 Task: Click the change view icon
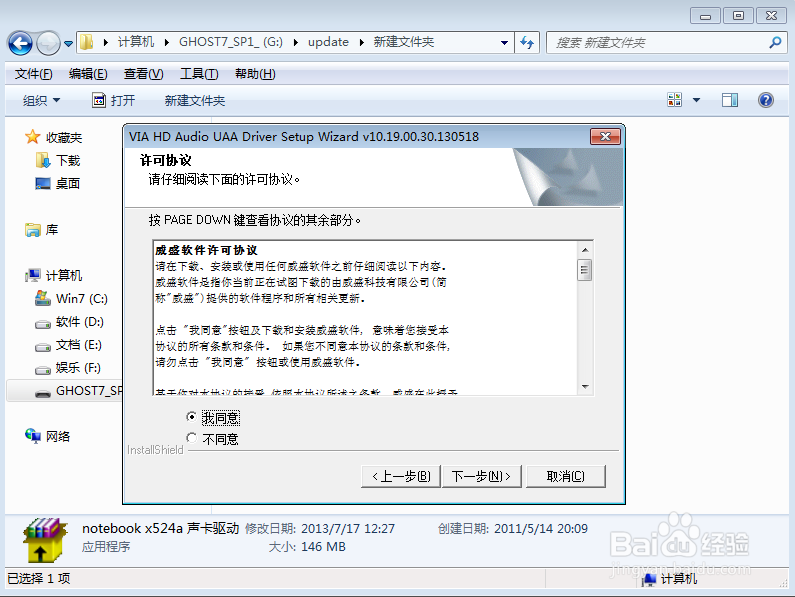[x=675, y=100]
